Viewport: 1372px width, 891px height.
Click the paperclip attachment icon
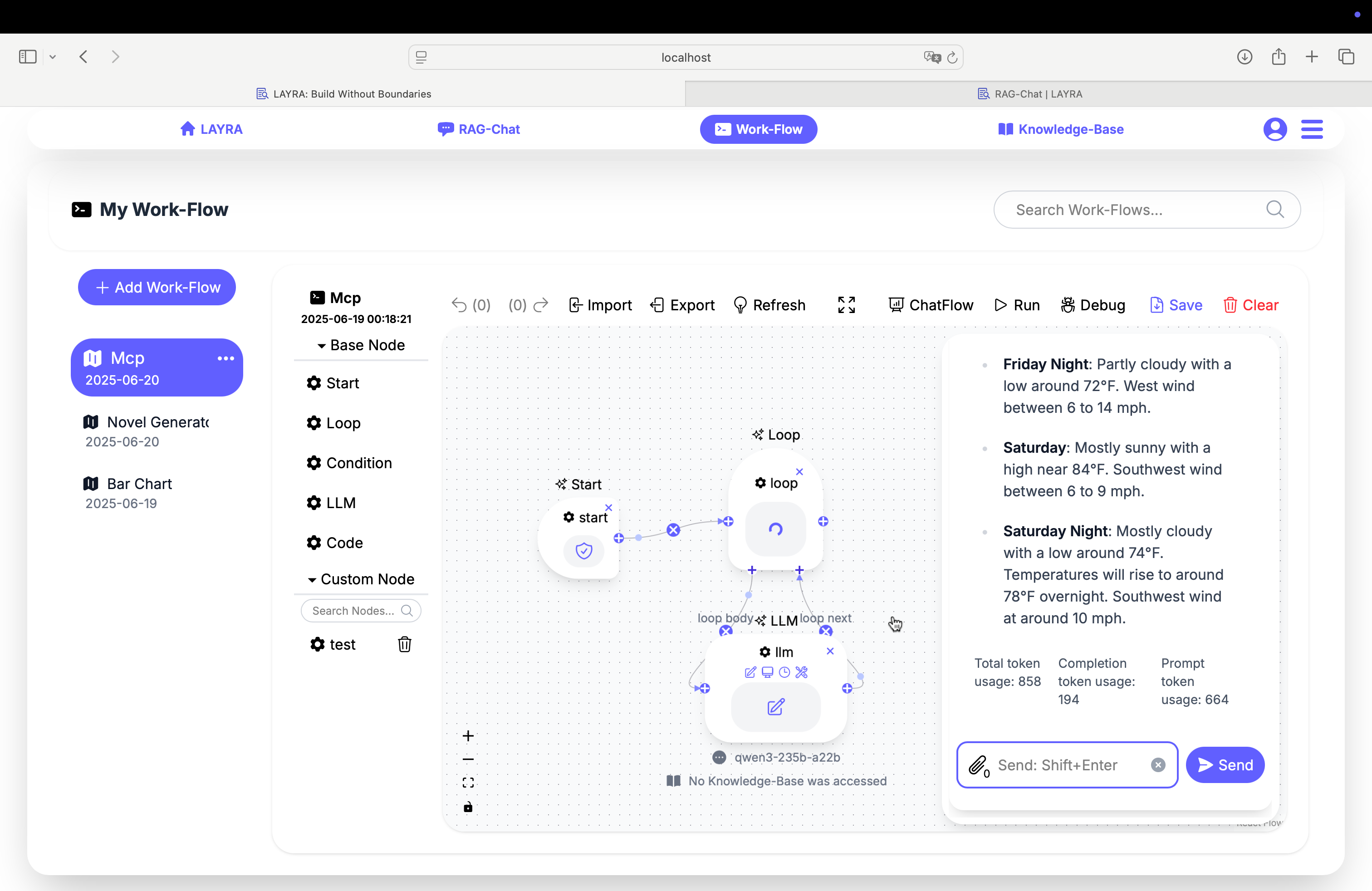point(978,765)
